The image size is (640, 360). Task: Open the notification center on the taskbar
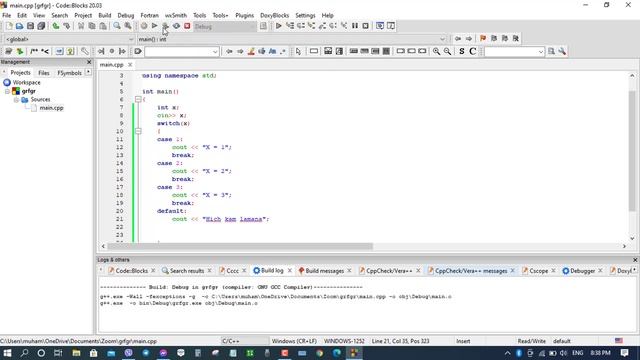point(624,353)
